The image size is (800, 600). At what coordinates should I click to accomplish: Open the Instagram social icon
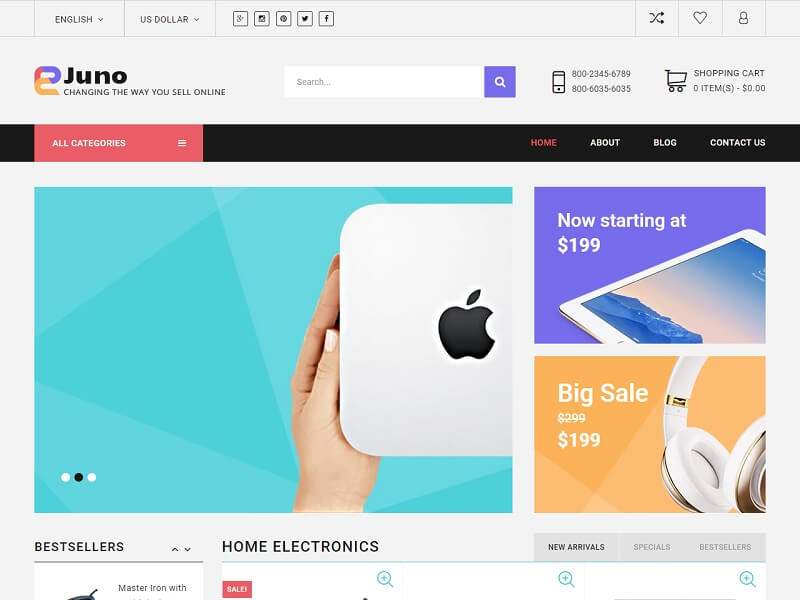pyautogui.click(x=262, y=19)
